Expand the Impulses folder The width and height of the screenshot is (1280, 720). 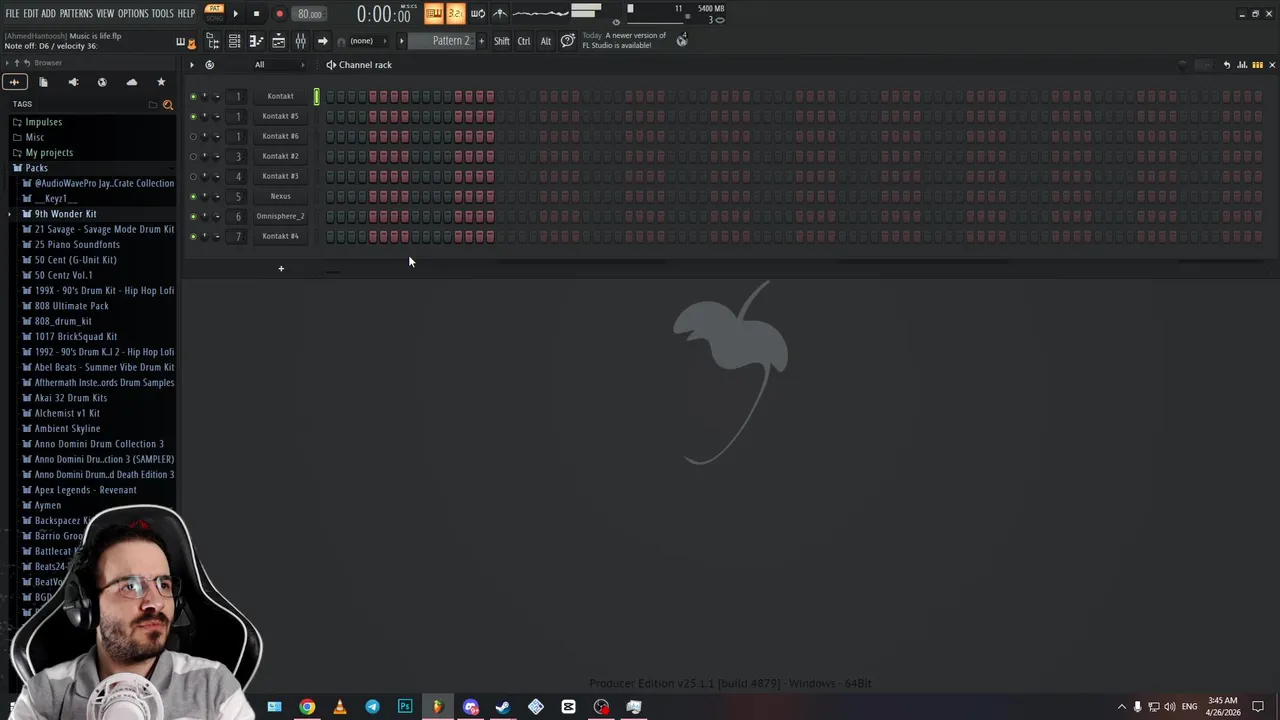click(43, 122)
